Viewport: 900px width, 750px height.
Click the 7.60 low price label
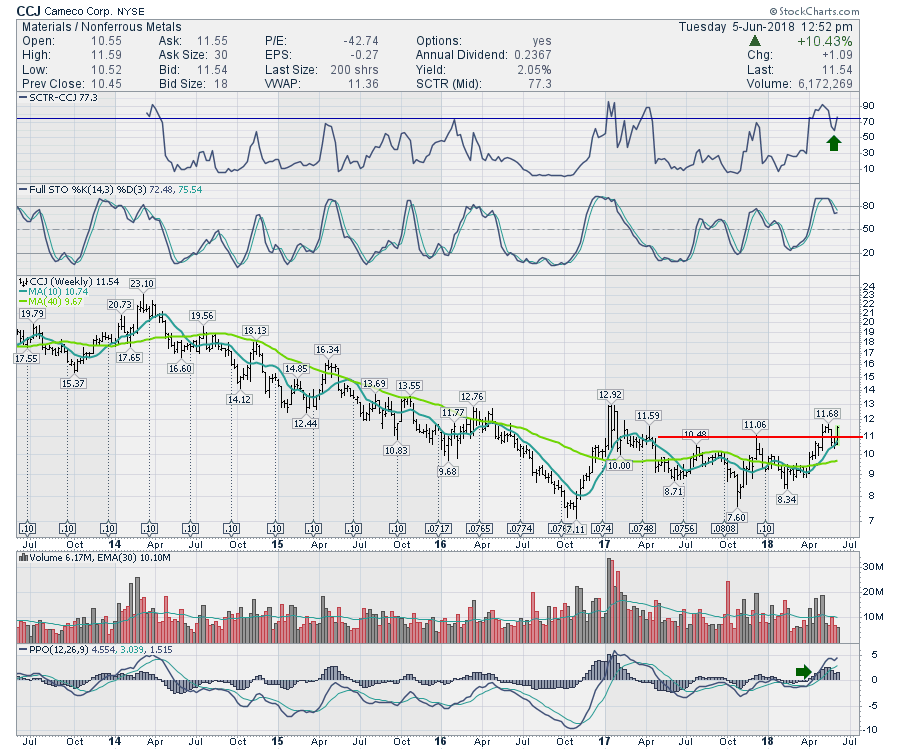[x=736, y=516]
